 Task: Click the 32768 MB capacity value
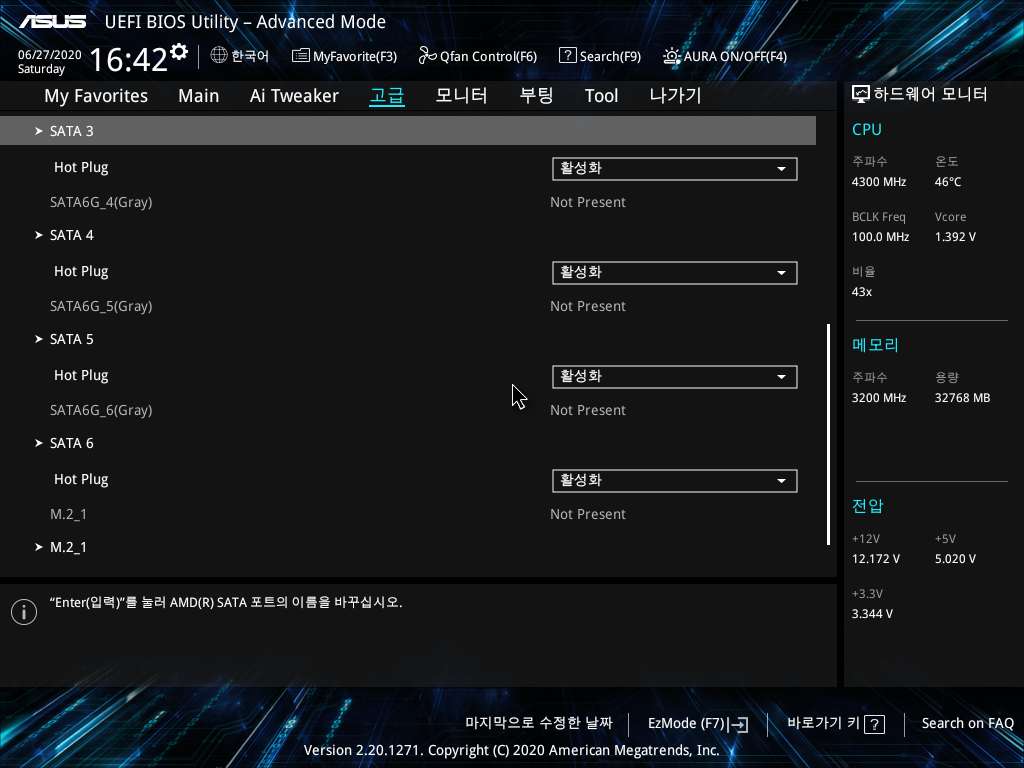[x=962, y=398]
